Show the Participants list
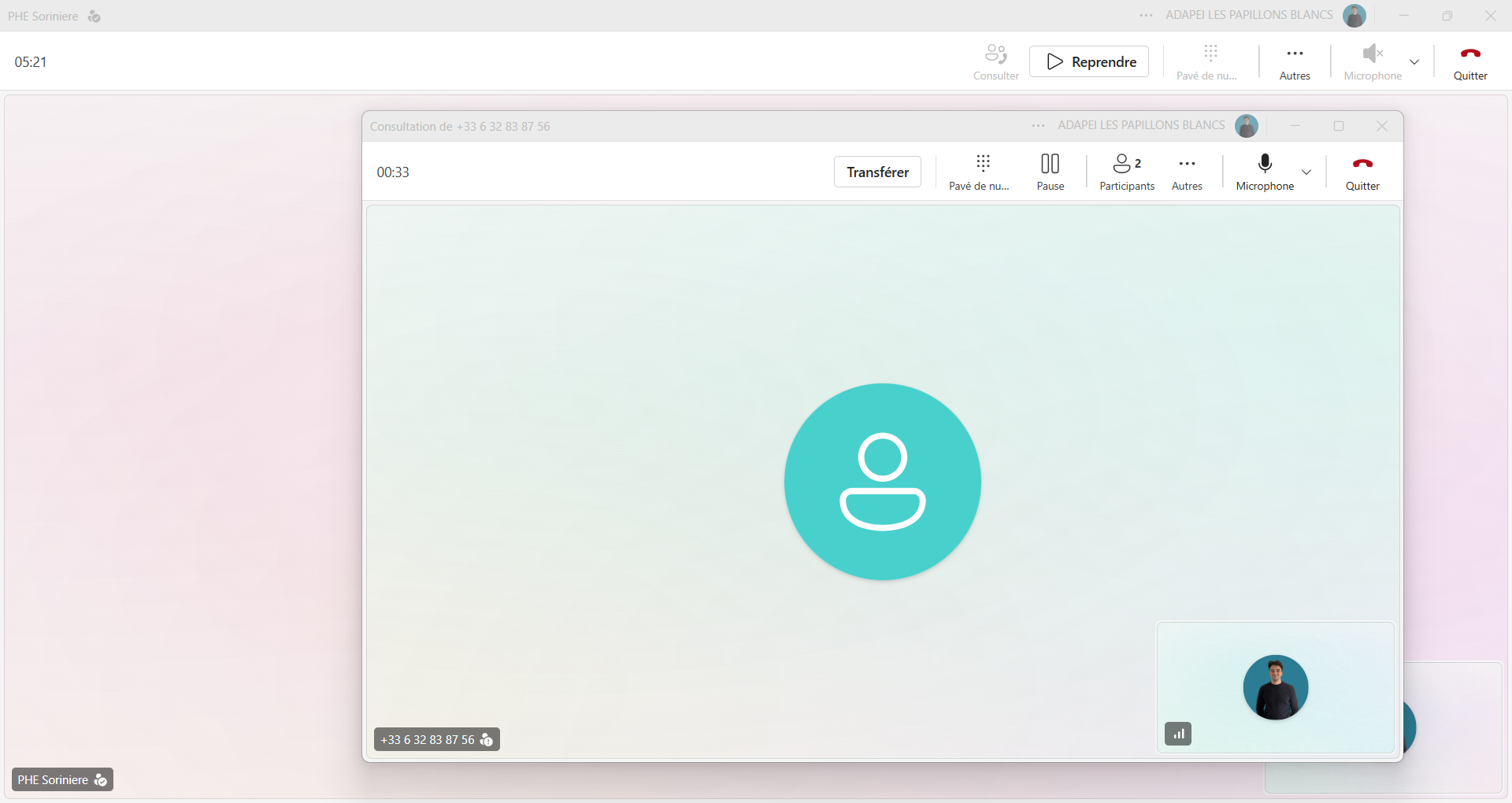This screenshot has height=803, width=1512. [1127, 172]
